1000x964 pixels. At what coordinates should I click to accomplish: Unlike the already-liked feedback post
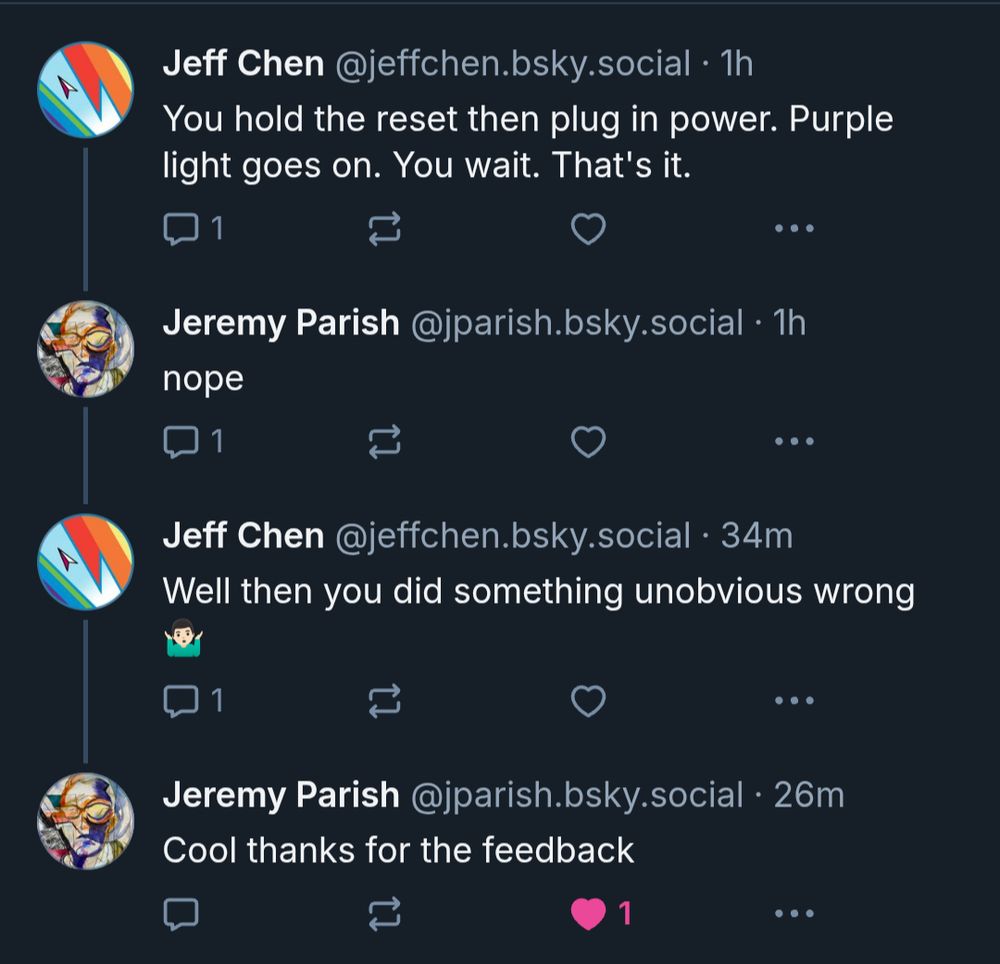point(588,912)
